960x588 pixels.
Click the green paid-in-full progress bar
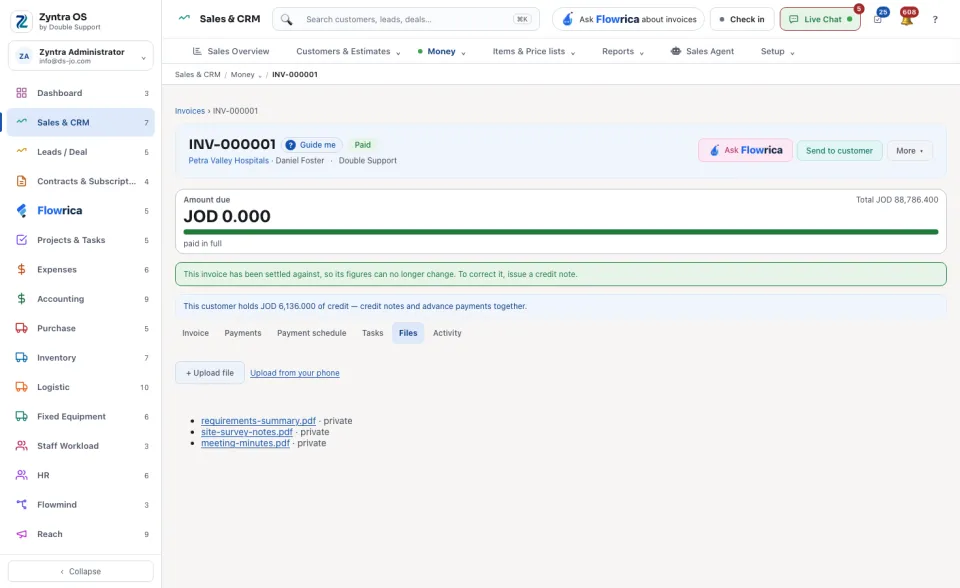click(x=561, y=232)
